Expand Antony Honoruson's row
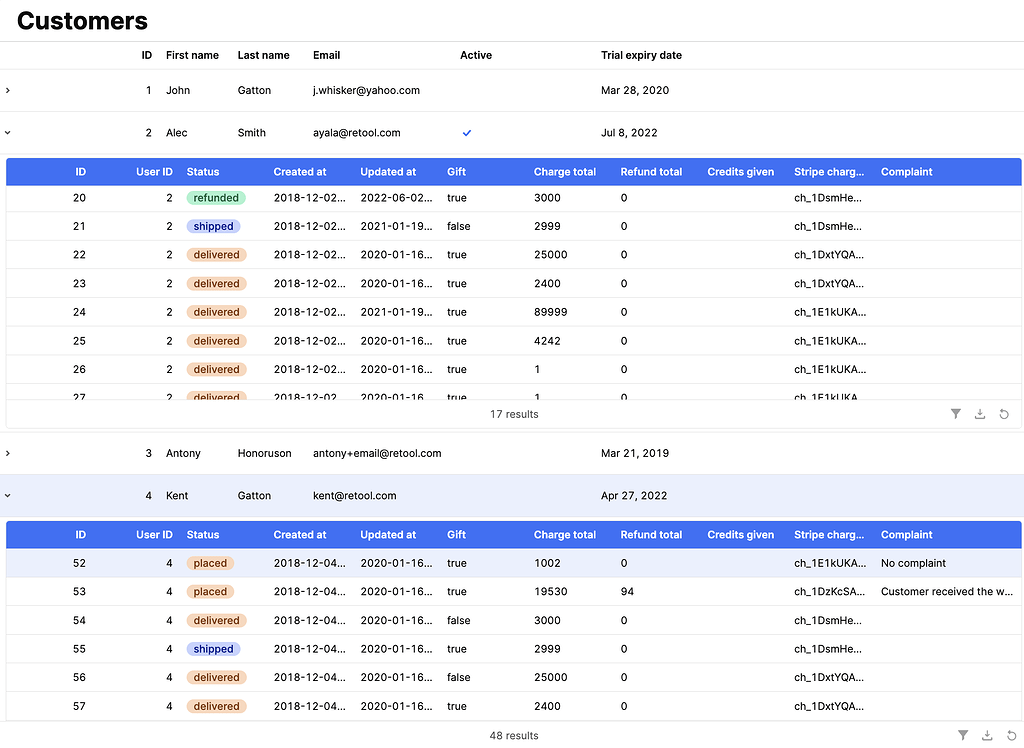Viewport: 1024px width, 748px height. pyautogui.click(x=7, y=453)
